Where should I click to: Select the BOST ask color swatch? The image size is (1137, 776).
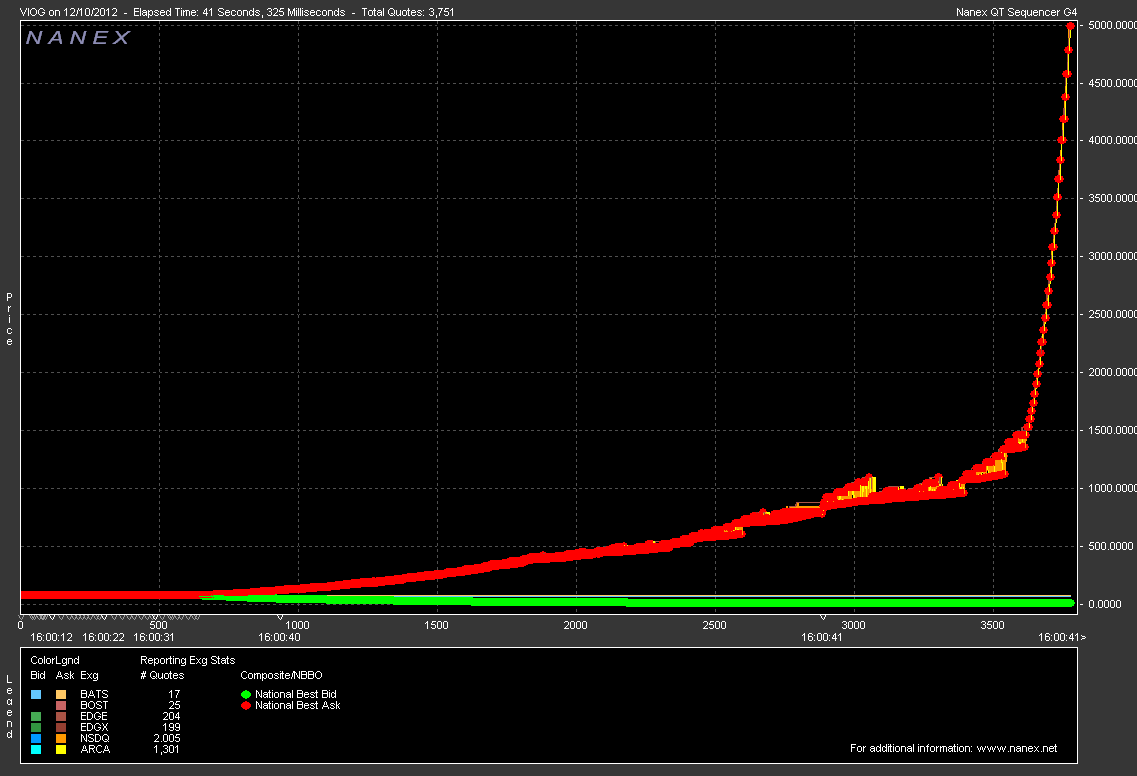(61, 705)
